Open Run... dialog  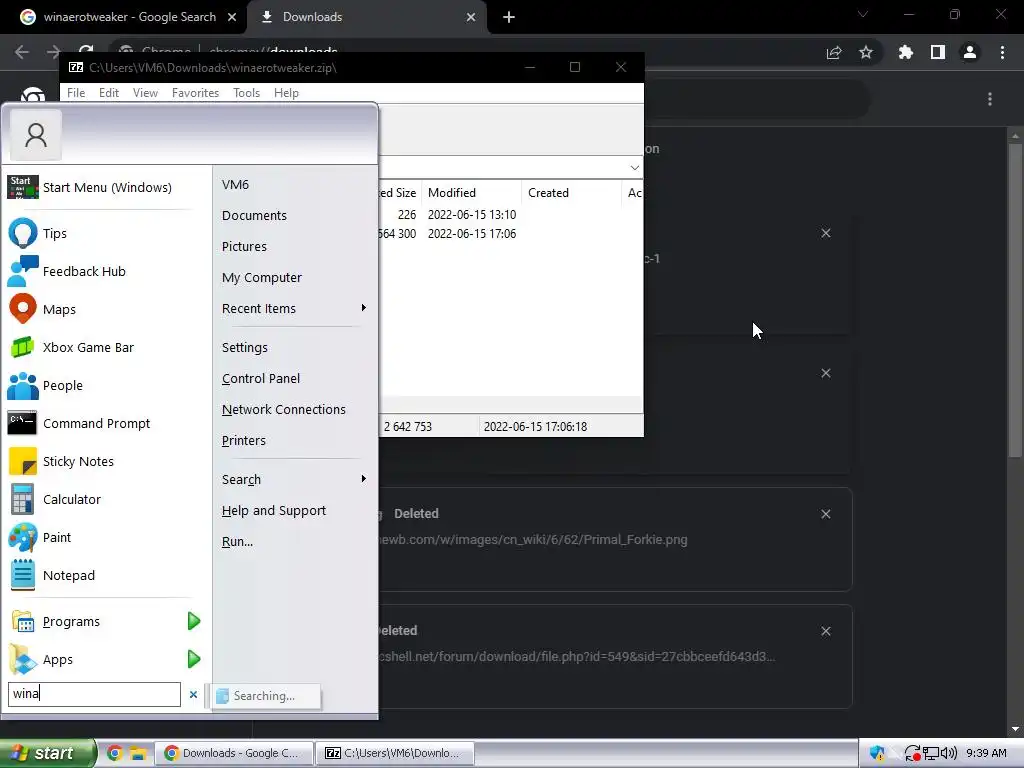click(237, 541)
